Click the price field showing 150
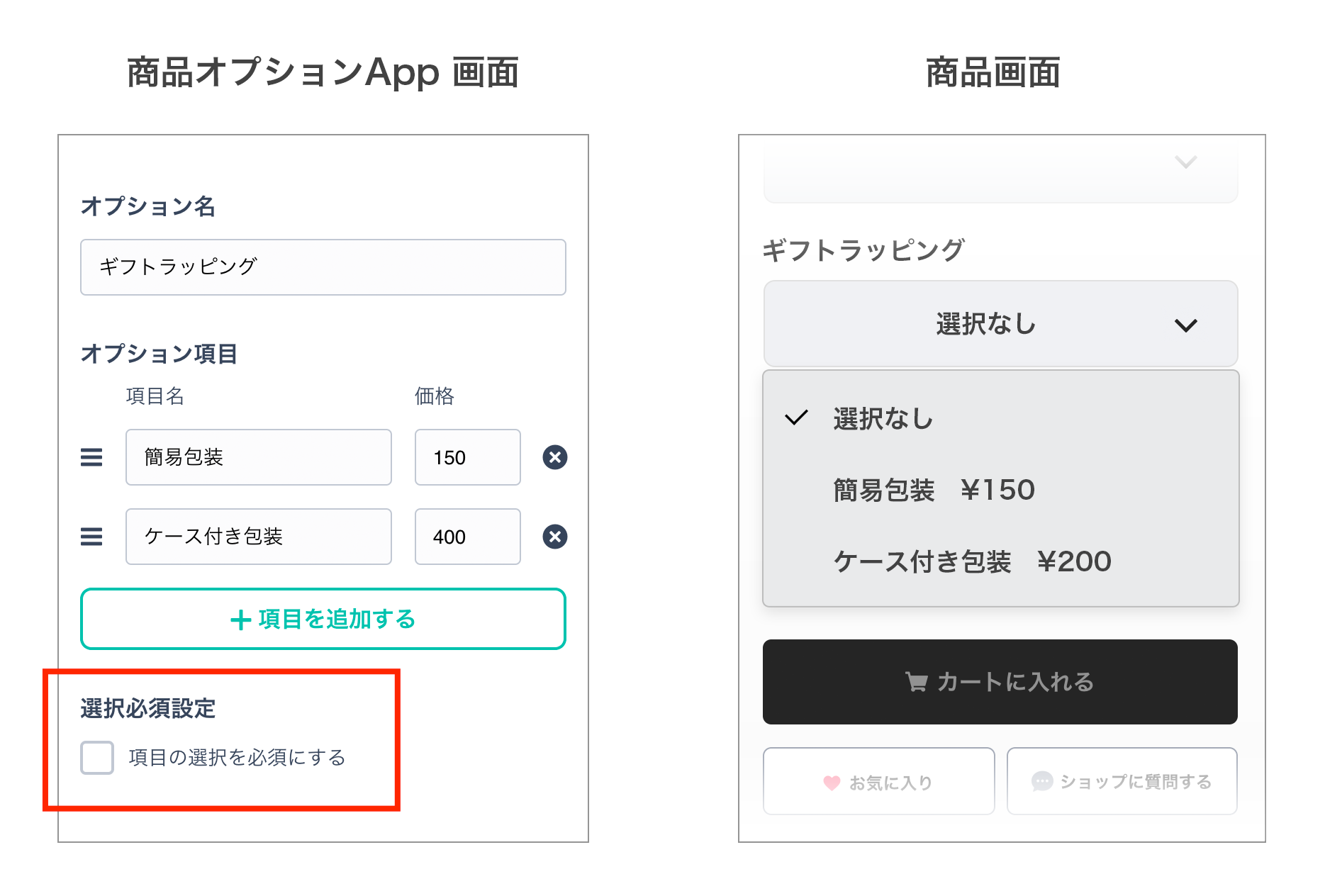 [x=467, y=457]
